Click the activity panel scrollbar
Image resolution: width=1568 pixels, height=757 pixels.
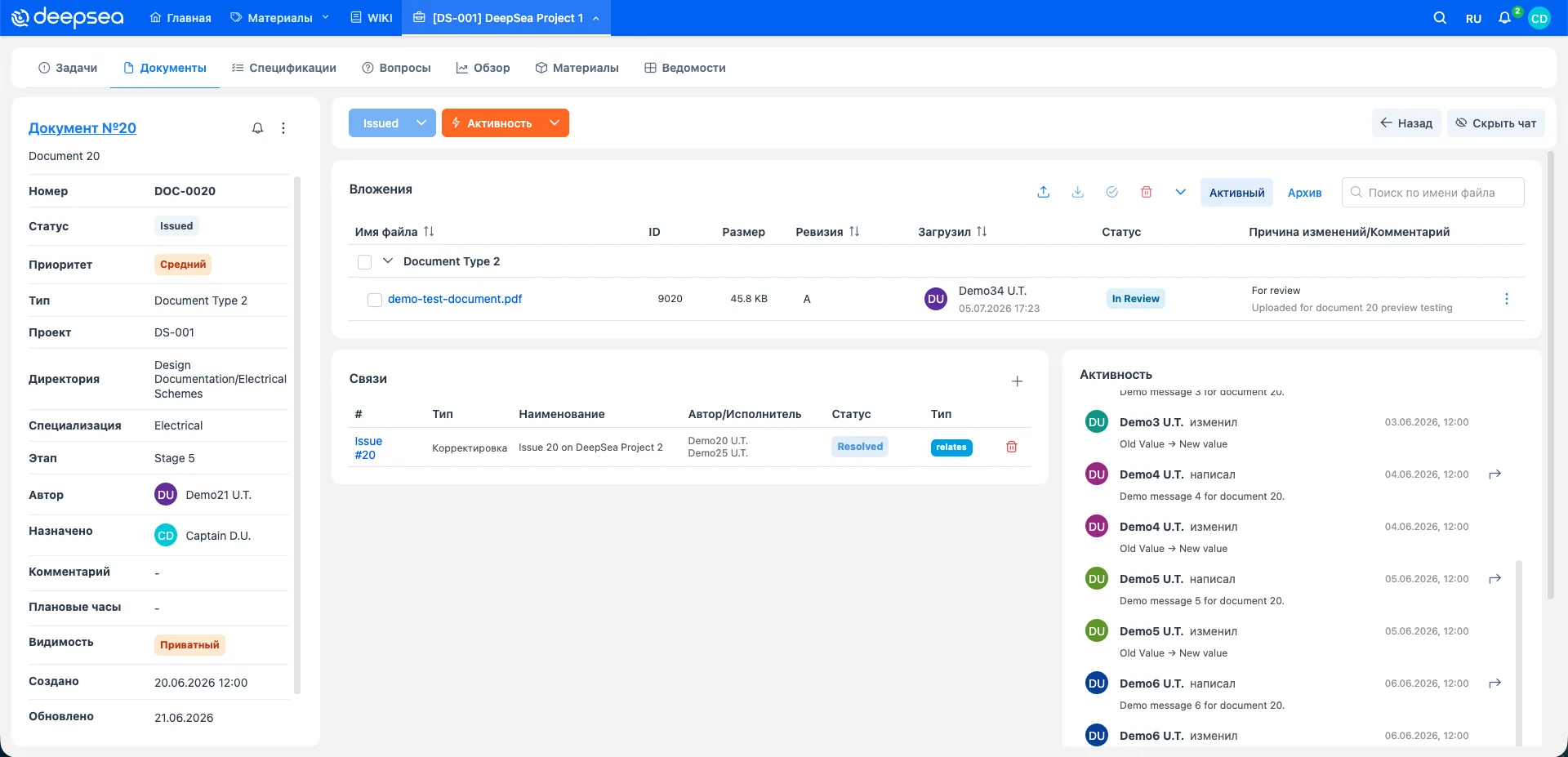point(1519,653)
